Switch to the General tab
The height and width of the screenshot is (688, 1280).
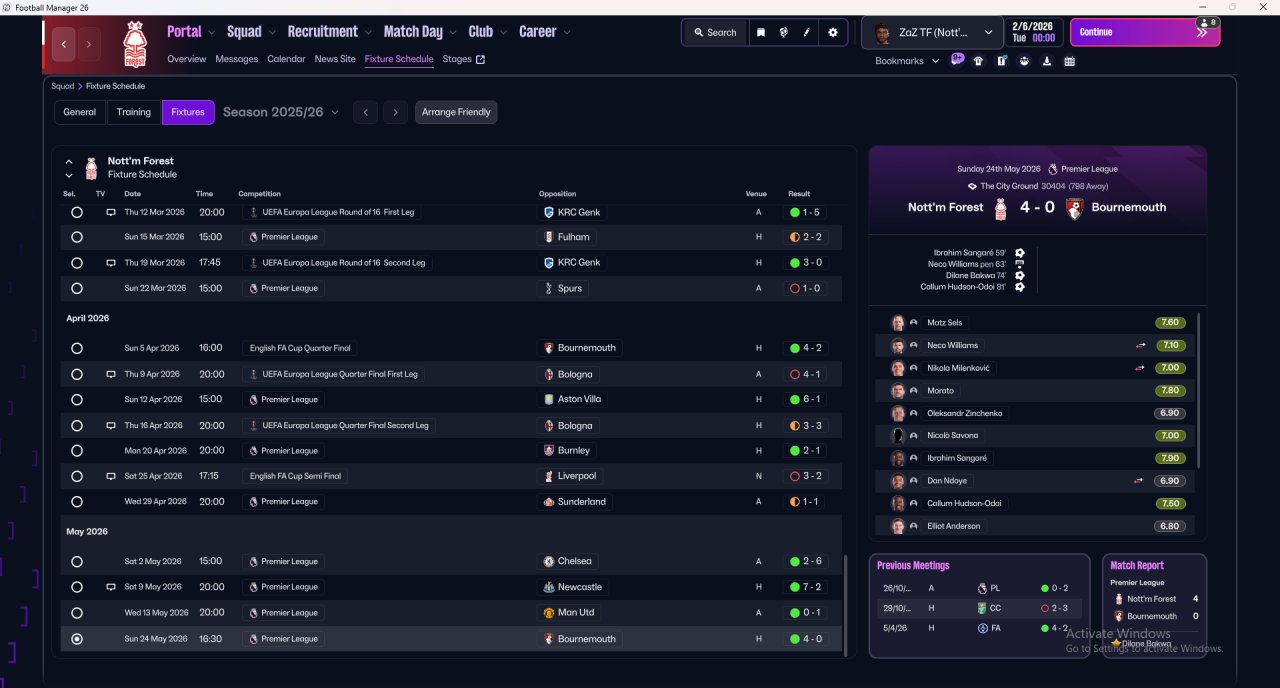tap(80, 112)
